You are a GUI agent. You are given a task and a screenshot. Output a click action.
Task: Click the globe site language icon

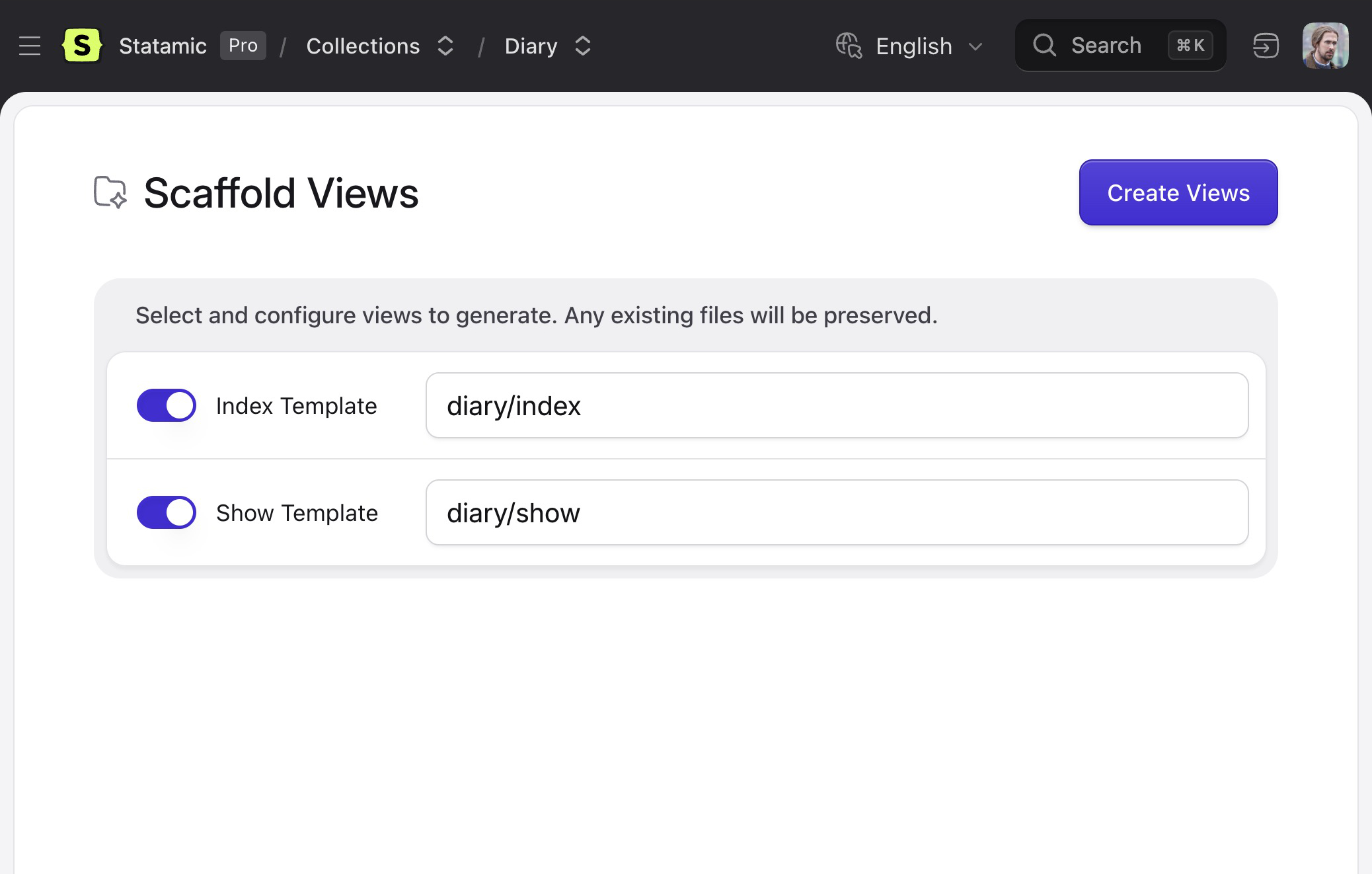pyautogui.click(x=849, y=46)
